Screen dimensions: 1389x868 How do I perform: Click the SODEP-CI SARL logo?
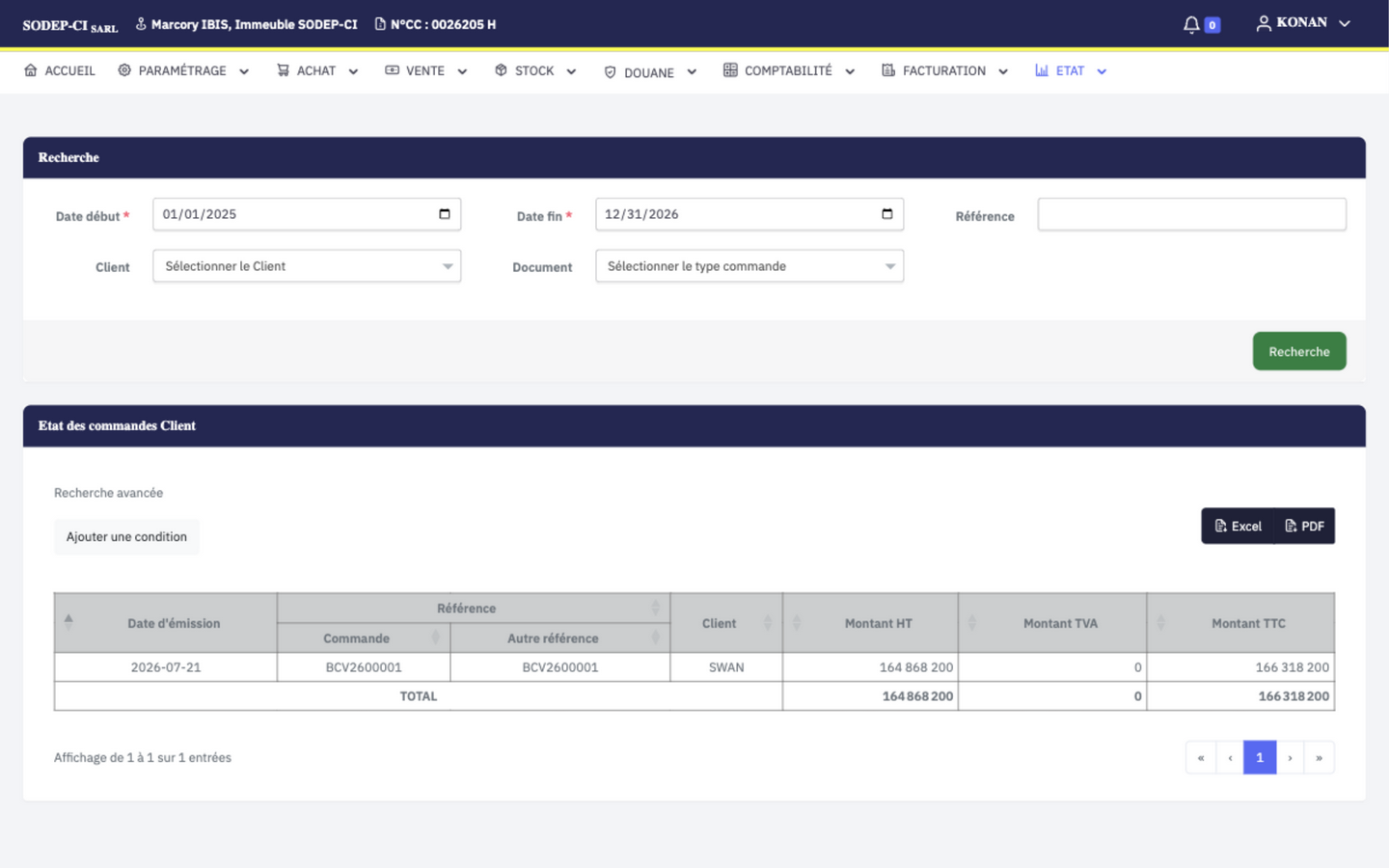(x=70, y=26)
